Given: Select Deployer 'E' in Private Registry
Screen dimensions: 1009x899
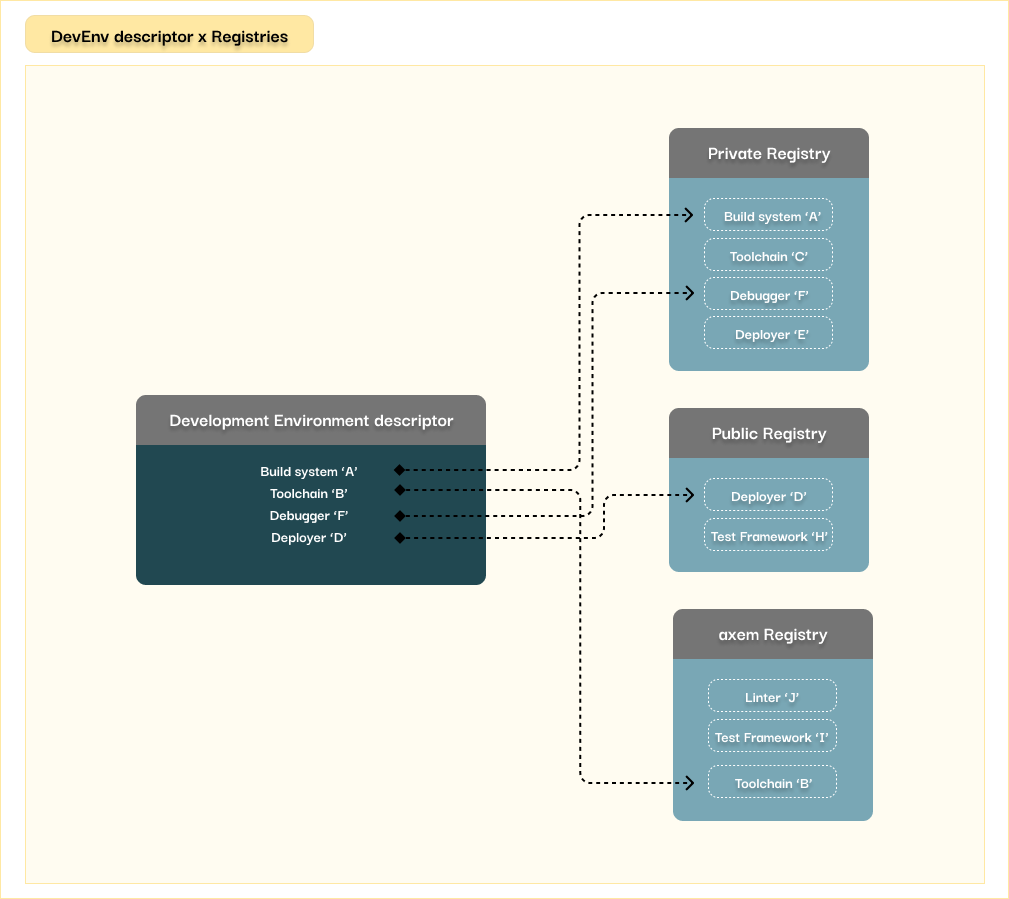Looking at the screenshot, I should coord(768,333).
